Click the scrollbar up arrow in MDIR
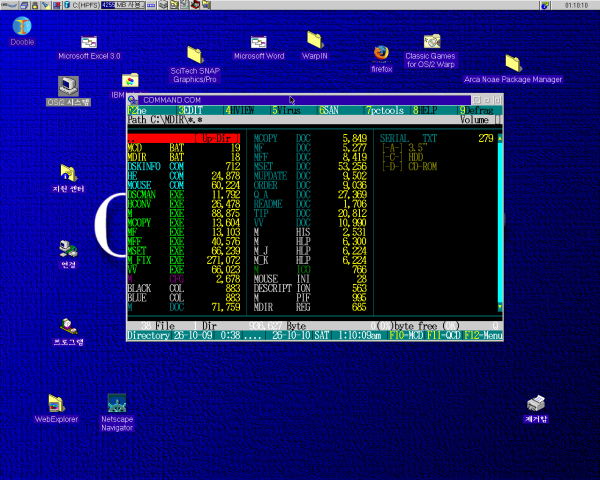 500,138
